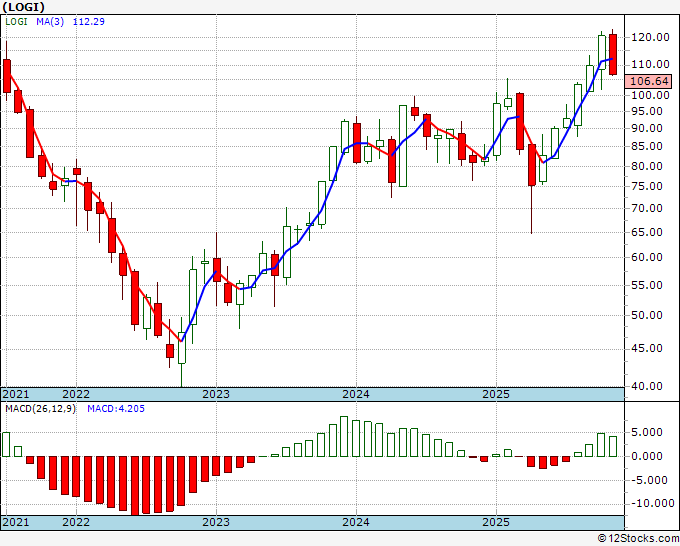
Task: Click the 120.00 price axis label
Action: 650,37
